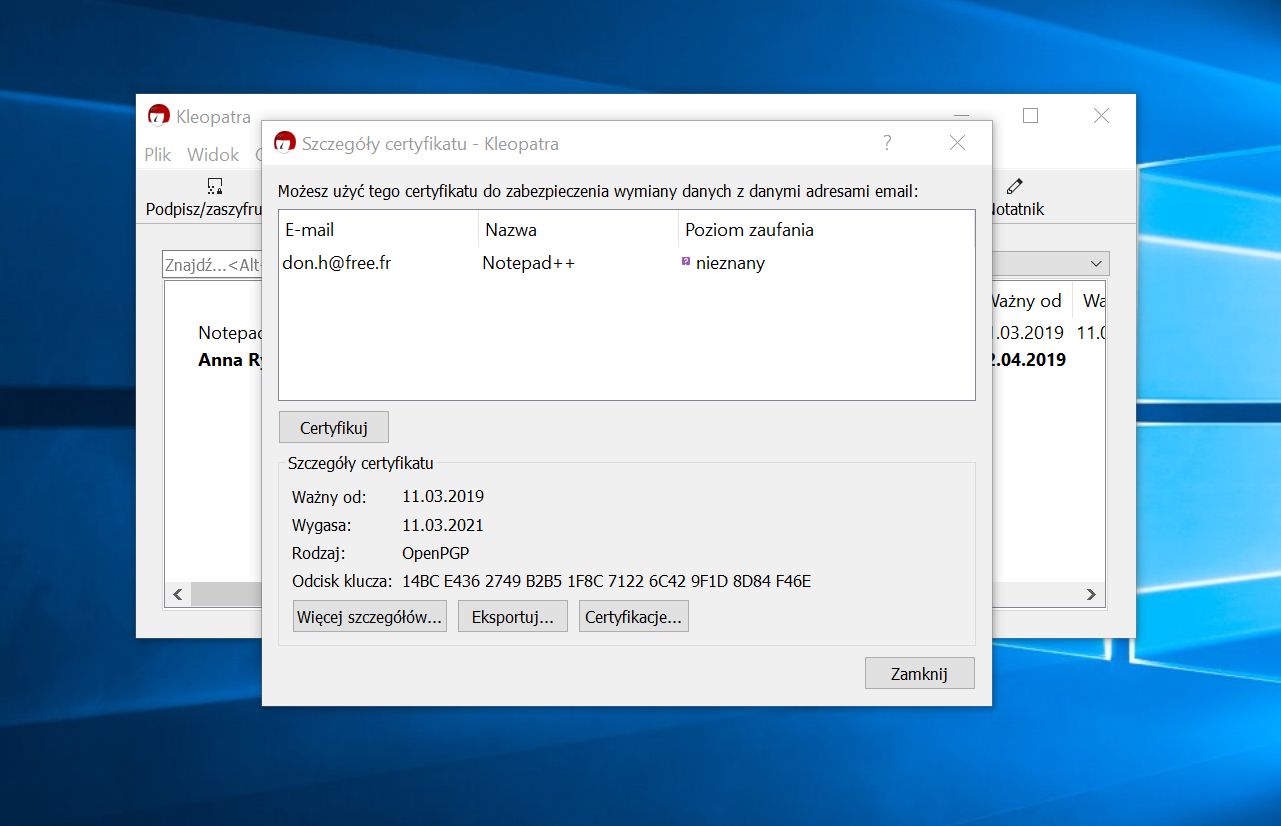The image size is (1281, 826).
Task: Export the certificate via Eksportuj...
Action: 512,617
